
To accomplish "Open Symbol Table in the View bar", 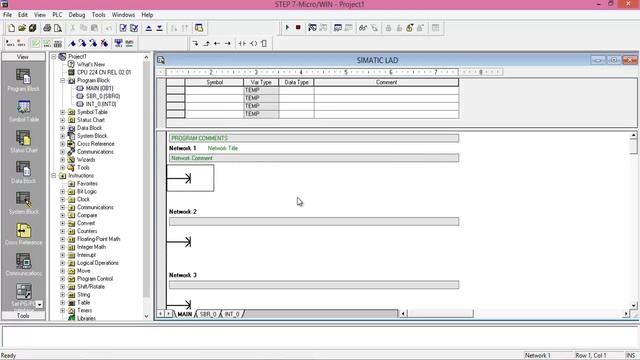I will 23,111.
